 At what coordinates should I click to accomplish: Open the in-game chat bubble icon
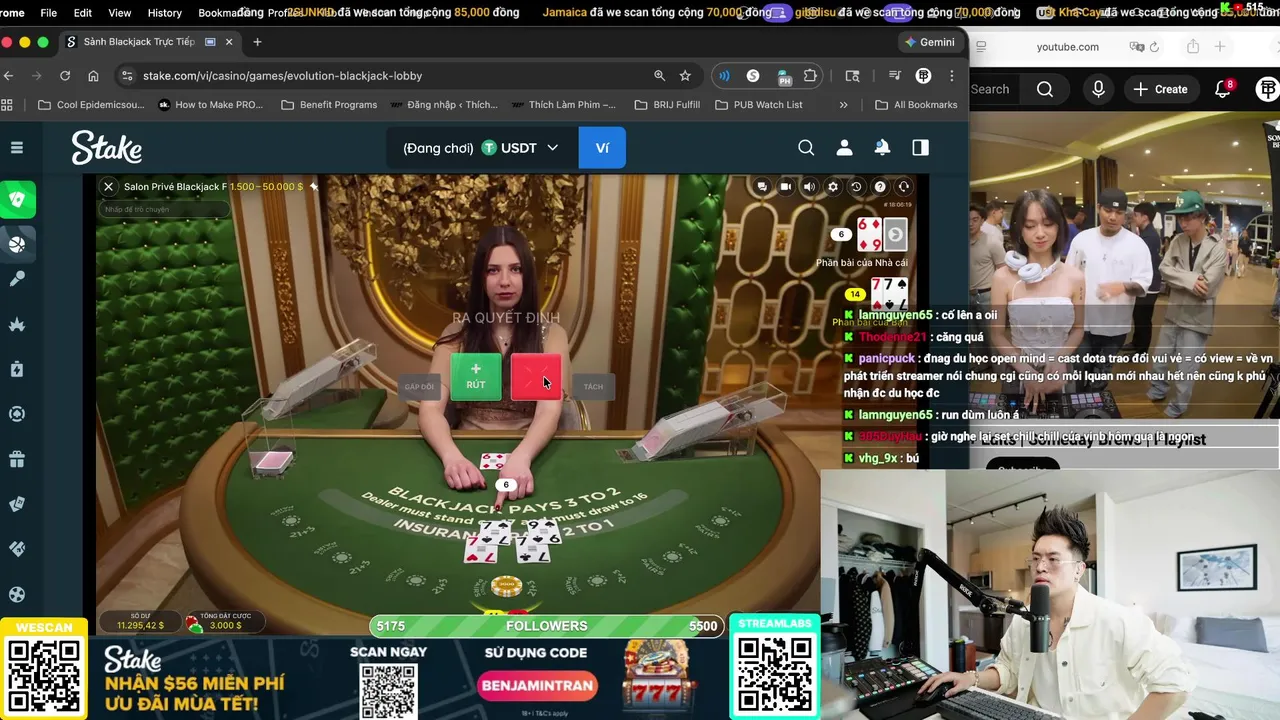coord(762,187)
